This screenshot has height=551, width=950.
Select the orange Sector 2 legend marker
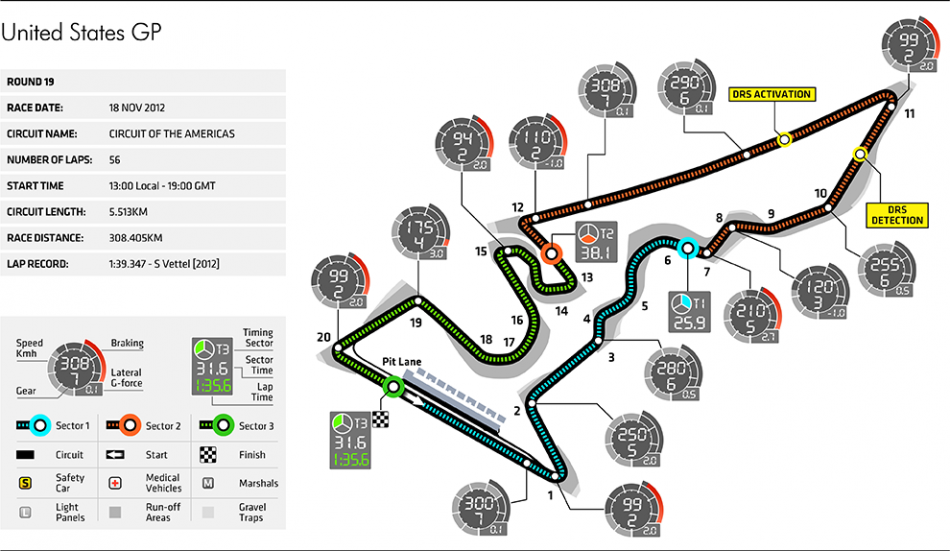click(x=130, y=426)
